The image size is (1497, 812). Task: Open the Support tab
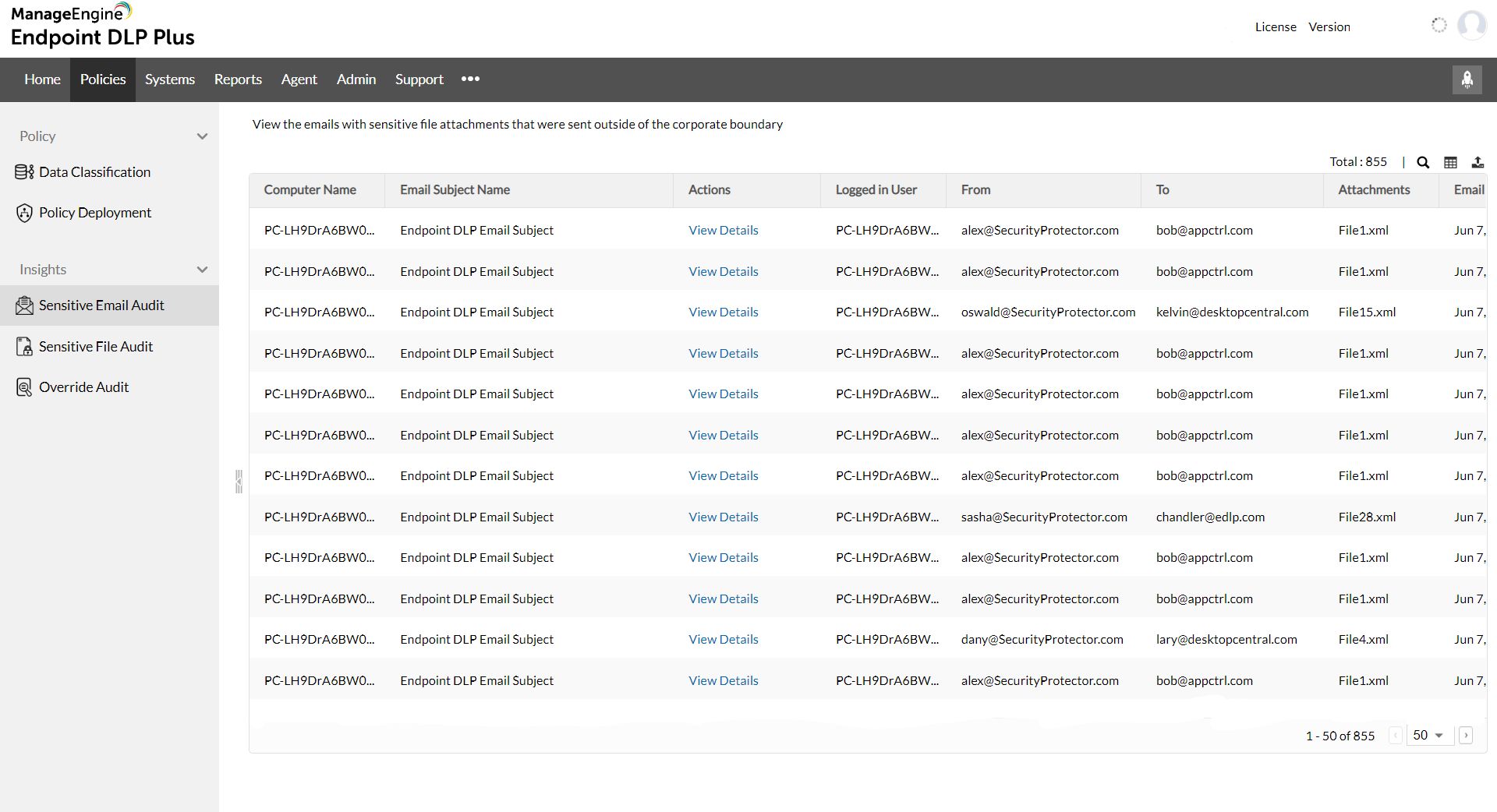pyautogui.click(x=419, y=79)
